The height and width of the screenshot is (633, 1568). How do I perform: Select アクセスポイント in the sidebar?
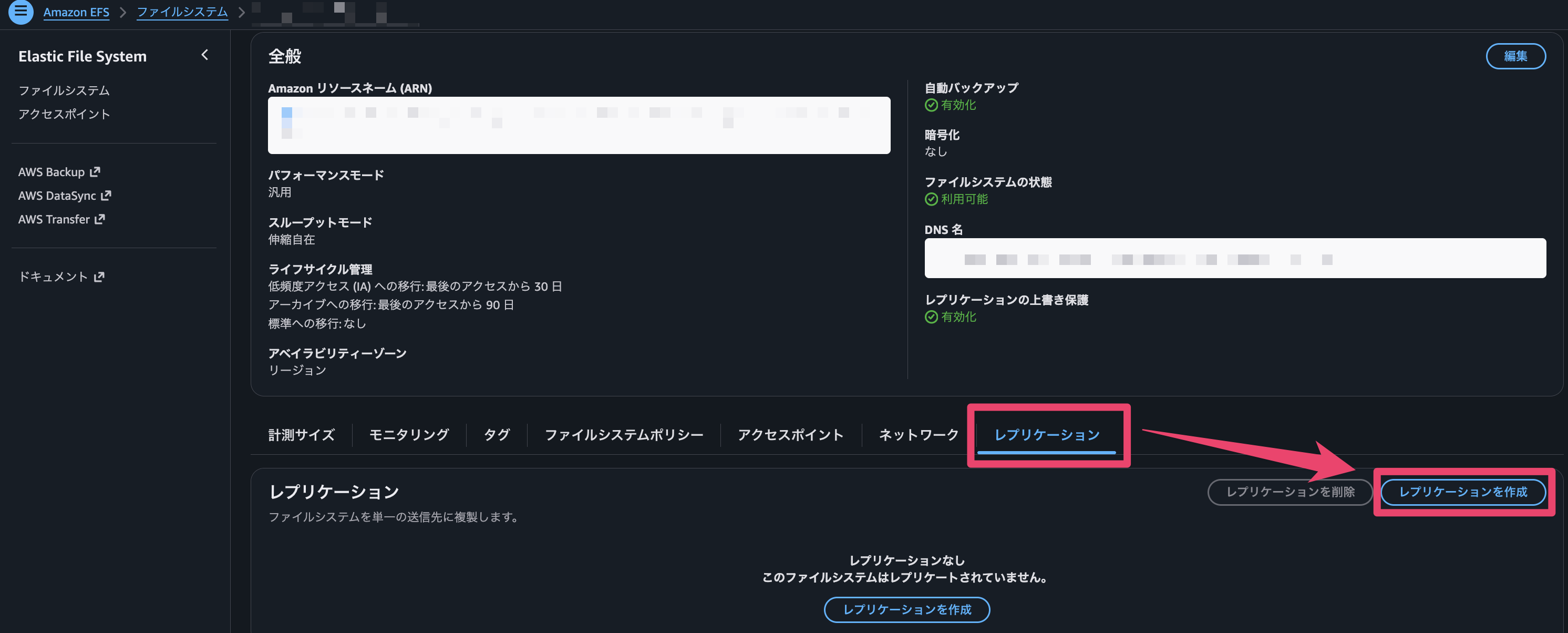tap(64, 114)
